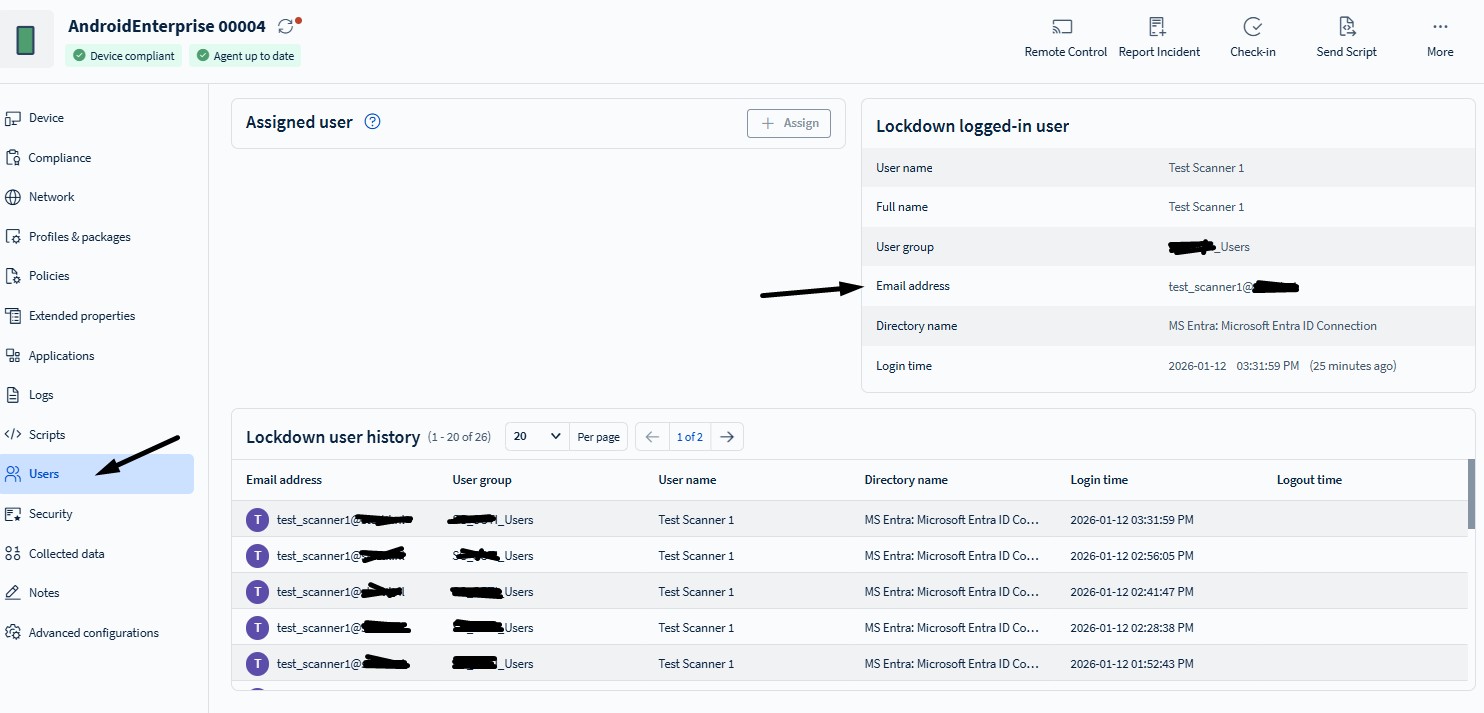Viewport: 1484px width, 713px height.
Task: Select the first test_scanner1 history row avatar
Action: coord(258,520)
